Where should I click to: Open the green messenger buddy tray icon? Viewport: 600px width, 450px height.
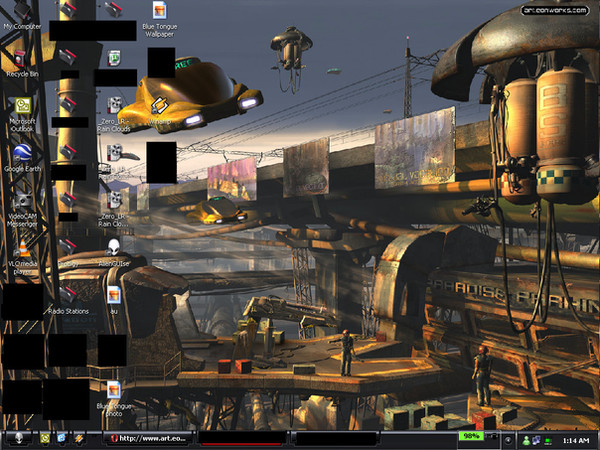pyautogui.click(x=527, y=440)
